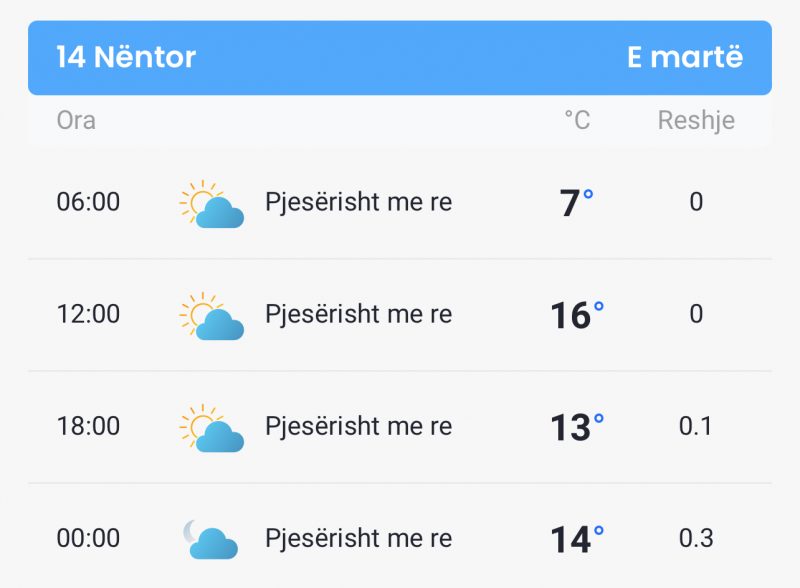Click the 16° temperature value
Screen dimensions: 800x588
[x=577, y=315]
